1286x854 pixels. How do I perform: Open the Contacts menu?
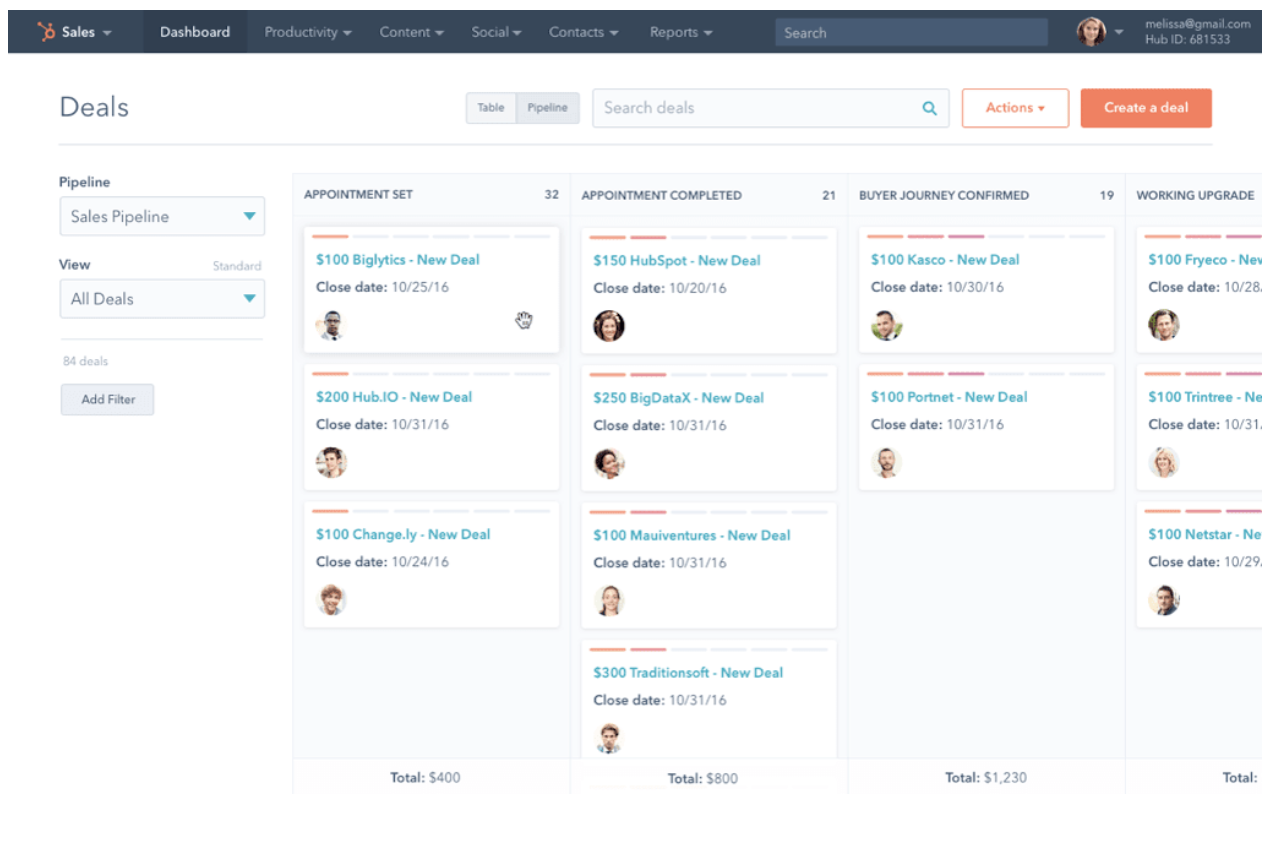583,32
